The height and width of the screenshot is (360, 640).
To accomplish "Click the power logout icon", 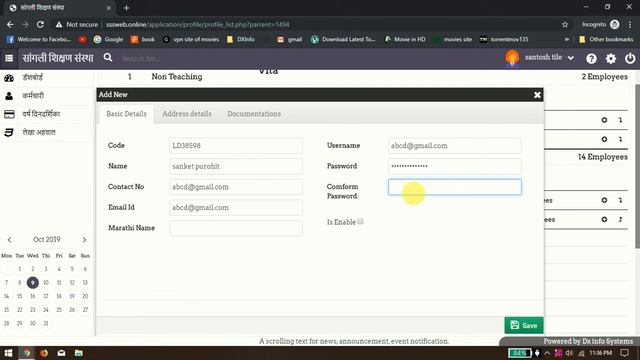I will click(x=630, y=58).
